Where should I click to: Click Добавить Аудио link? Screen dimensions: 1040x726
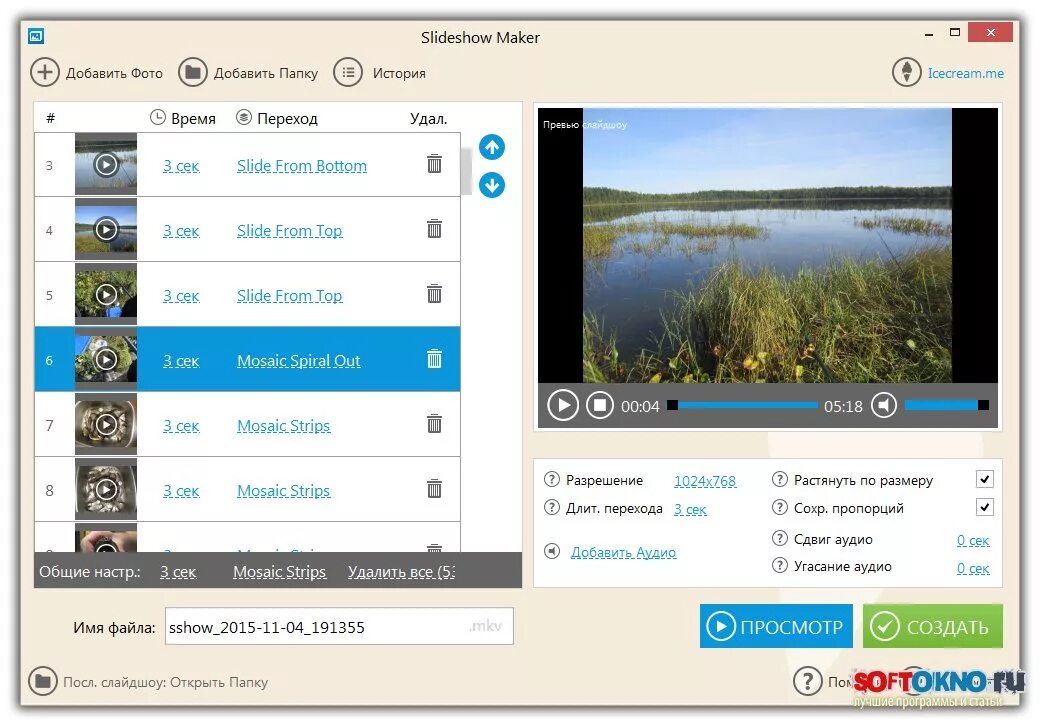(x=623, y=552)
